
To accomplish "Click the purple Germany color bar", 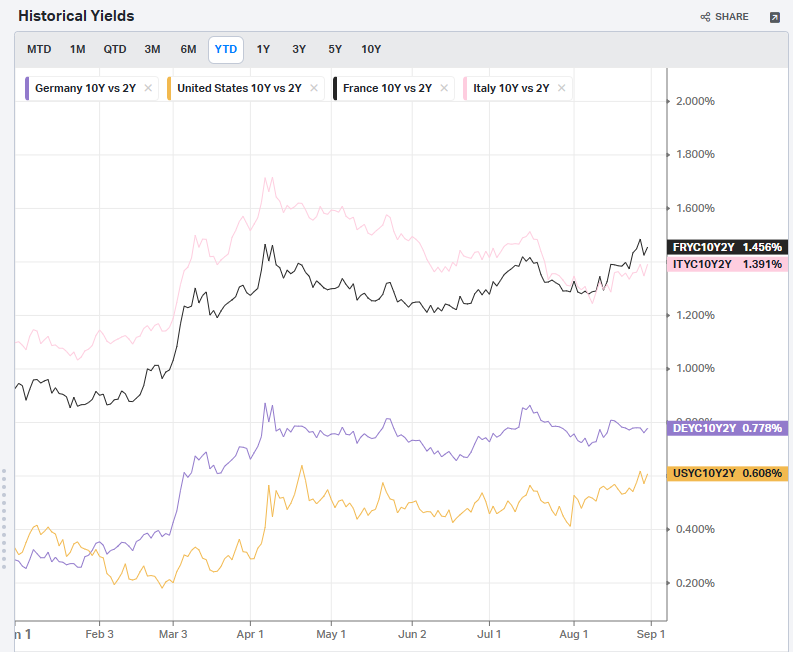I will (x=27, y=89).
